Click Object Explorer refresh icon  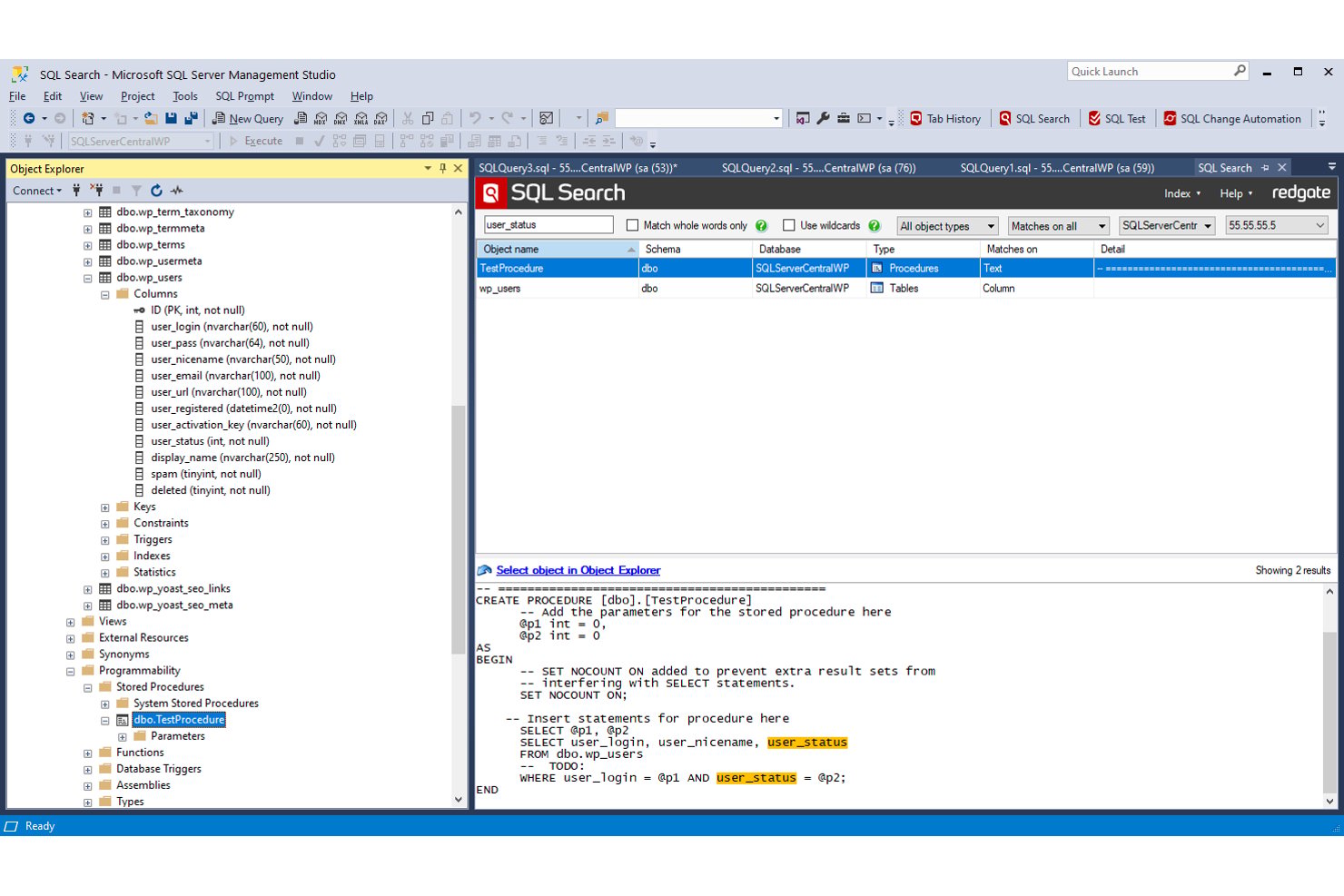156,191
